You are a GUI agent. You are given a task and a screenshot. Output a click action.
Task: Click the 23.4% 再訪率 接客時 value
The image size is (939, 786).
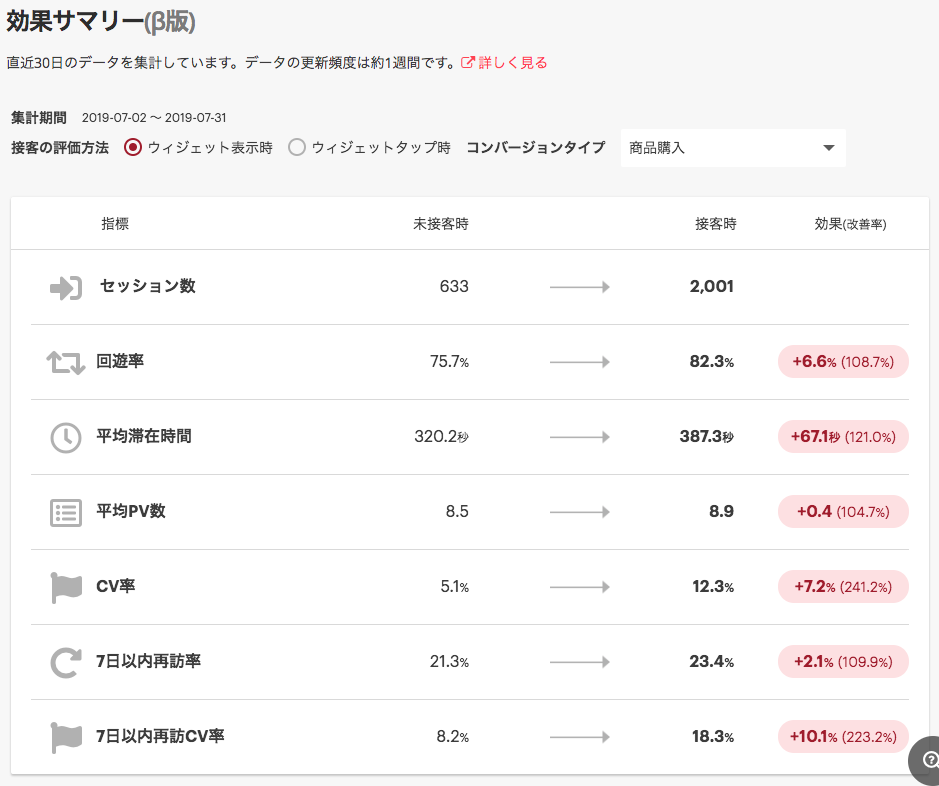[711, 661]
